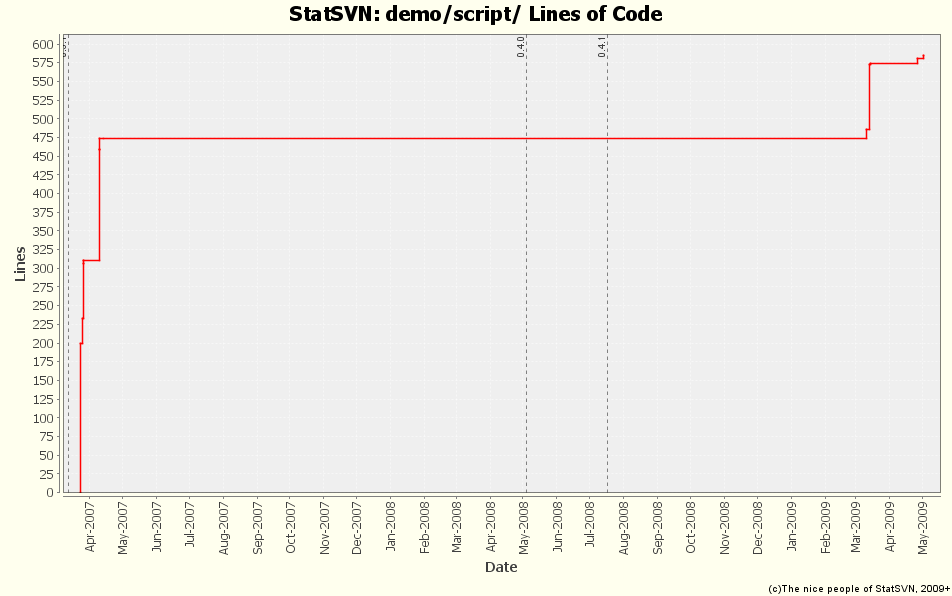Select the Aug-2008 date tick label
The image size is (952, 596).
[624, 527]
